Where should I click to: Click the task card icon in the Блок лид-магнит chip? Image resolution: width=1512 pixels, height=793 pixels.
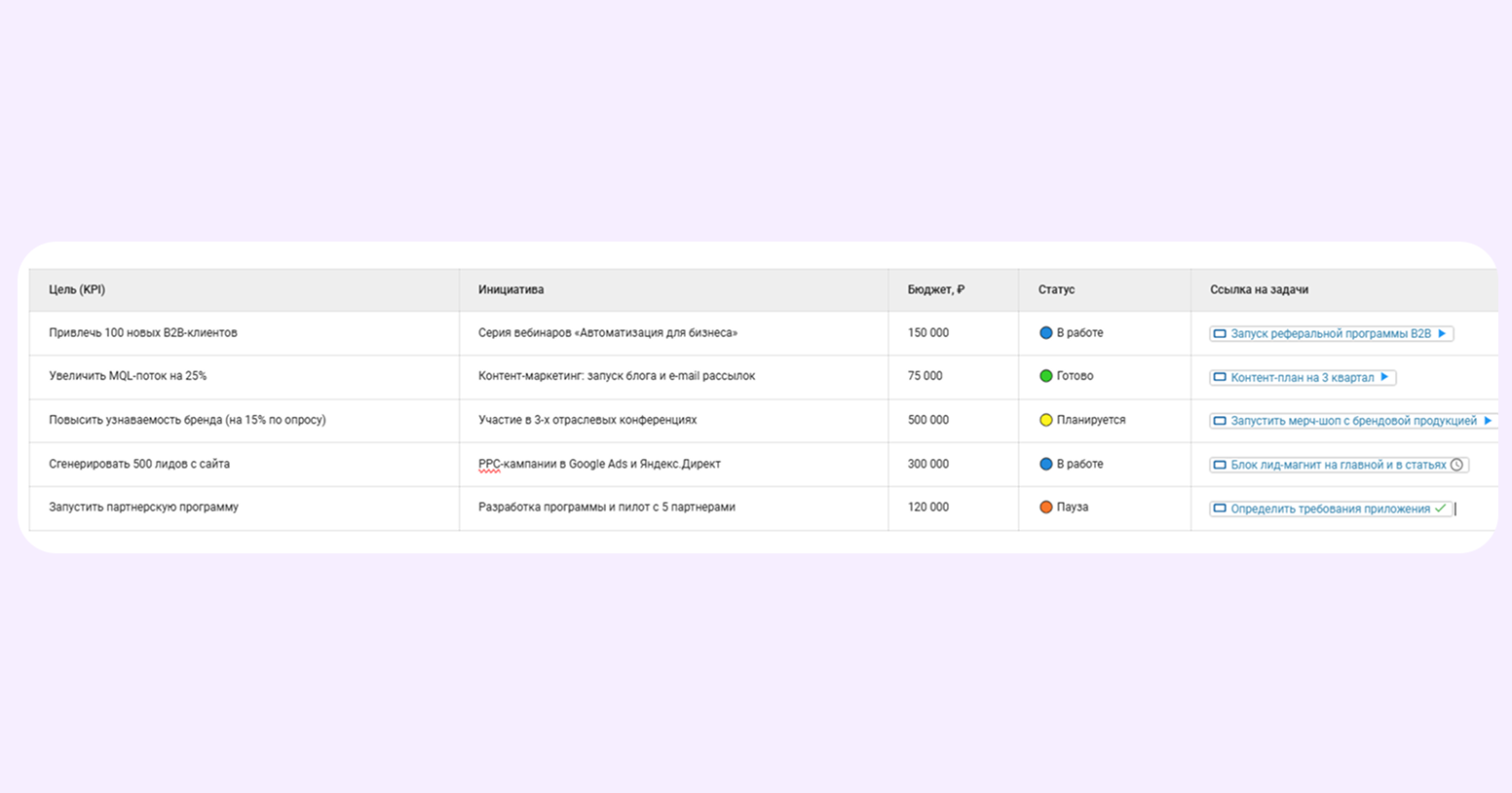[1220, 465]
